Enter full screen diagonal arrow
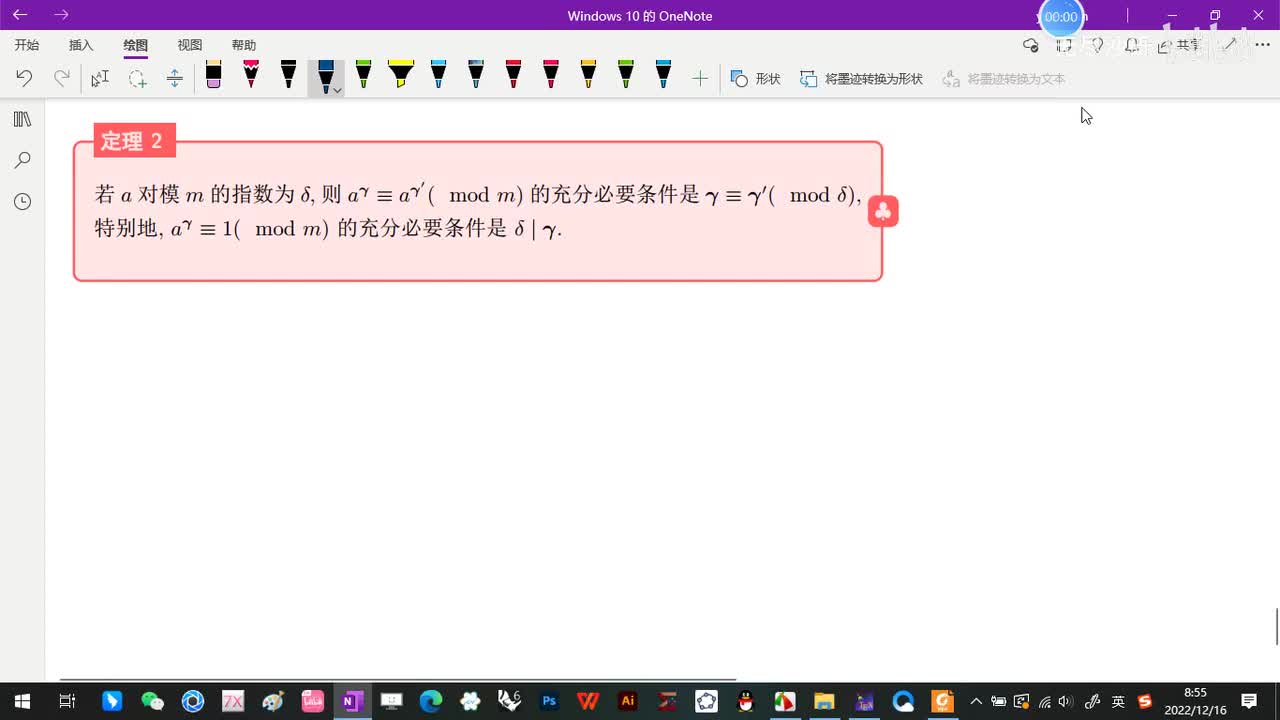Viewport: 1280px width, 720px height. pos(1230,45)
